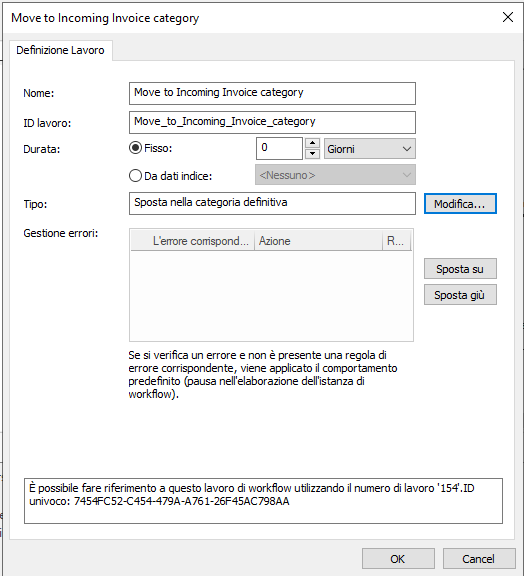524x576 pixels.
Task: Dismiss the dialog with Cancel
Action: point(479,559)
